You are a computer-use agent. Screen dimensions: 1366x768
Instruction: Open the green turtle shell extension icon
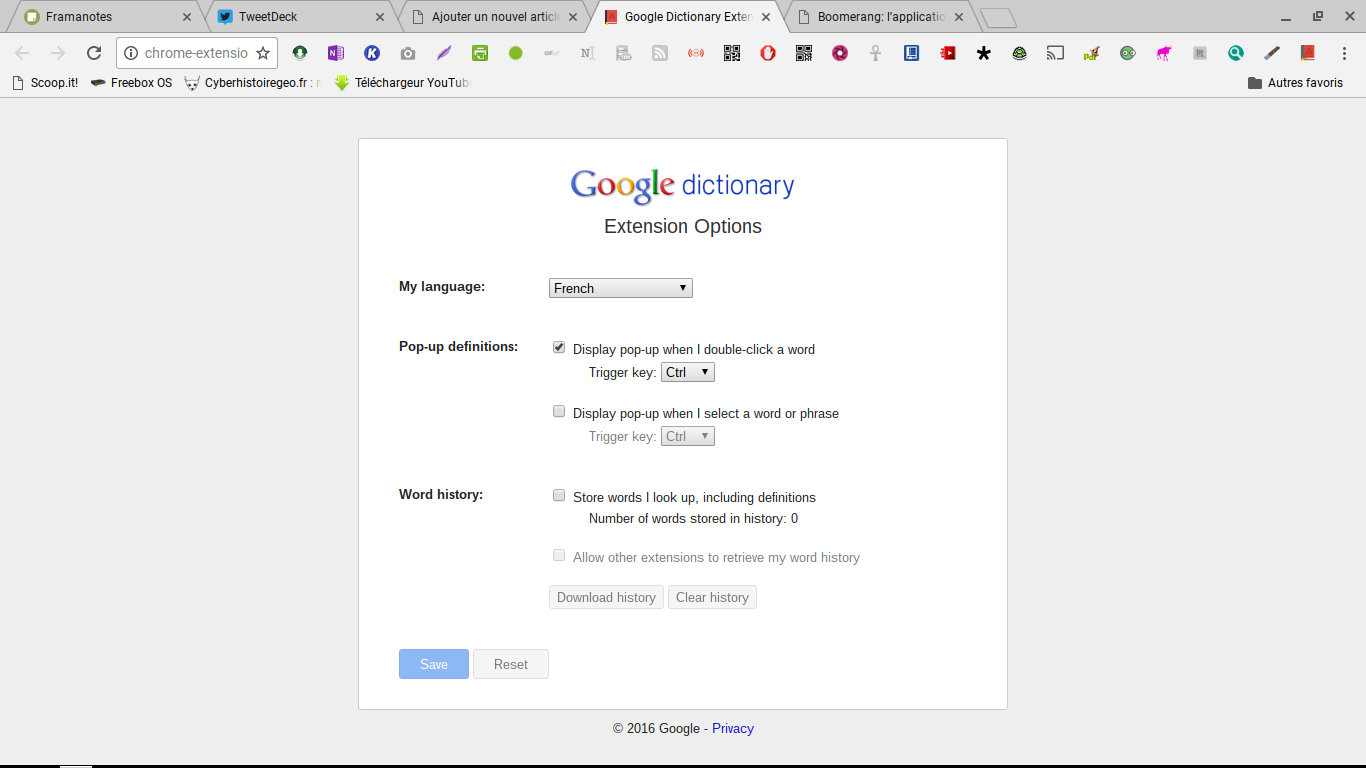[1019, 53]
